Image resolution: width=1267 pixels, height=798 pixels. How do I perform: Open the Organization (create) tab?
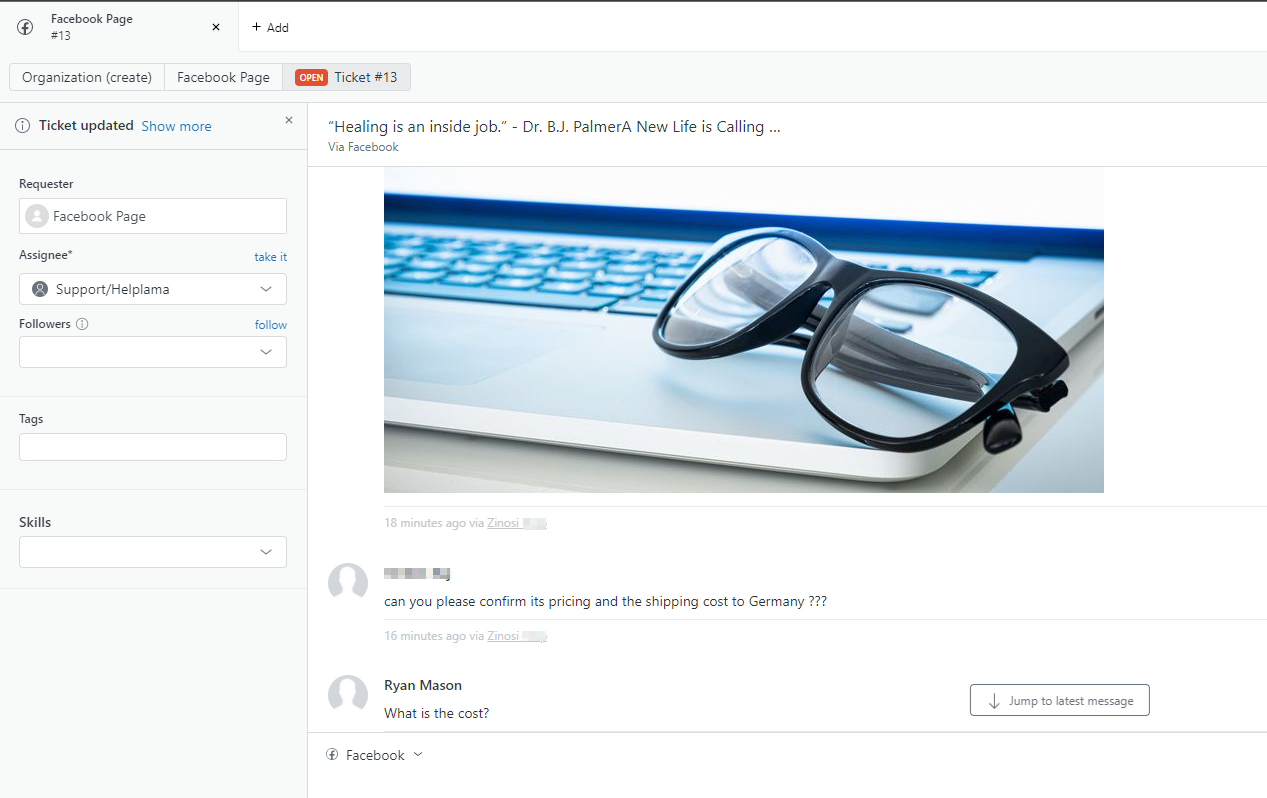[x=87, y=77]
